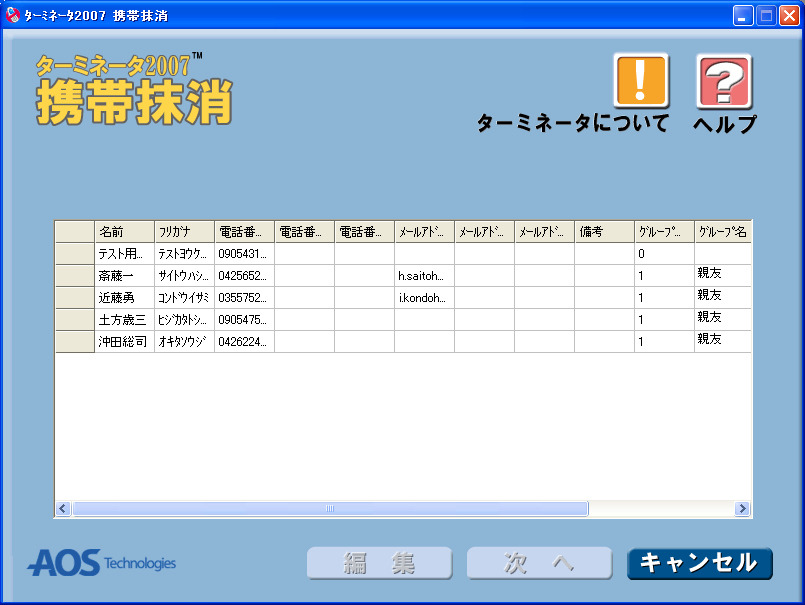The image size is (805, 605).
Task: Click the 編集 button
Action: click(379, 563)
